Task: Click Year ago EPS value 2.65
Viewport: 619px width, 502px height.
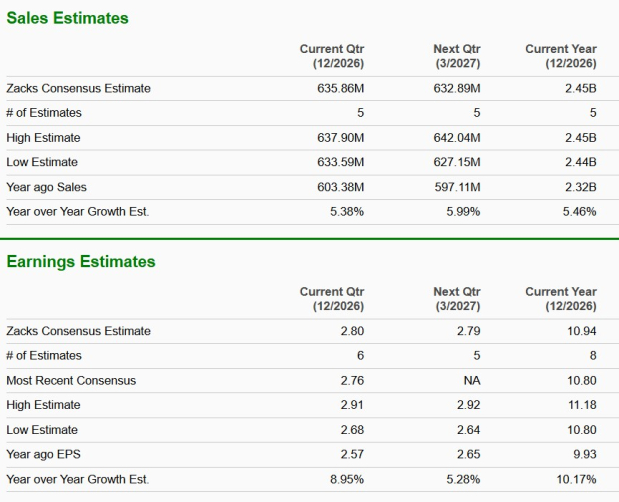Action: tap(469, 454)
